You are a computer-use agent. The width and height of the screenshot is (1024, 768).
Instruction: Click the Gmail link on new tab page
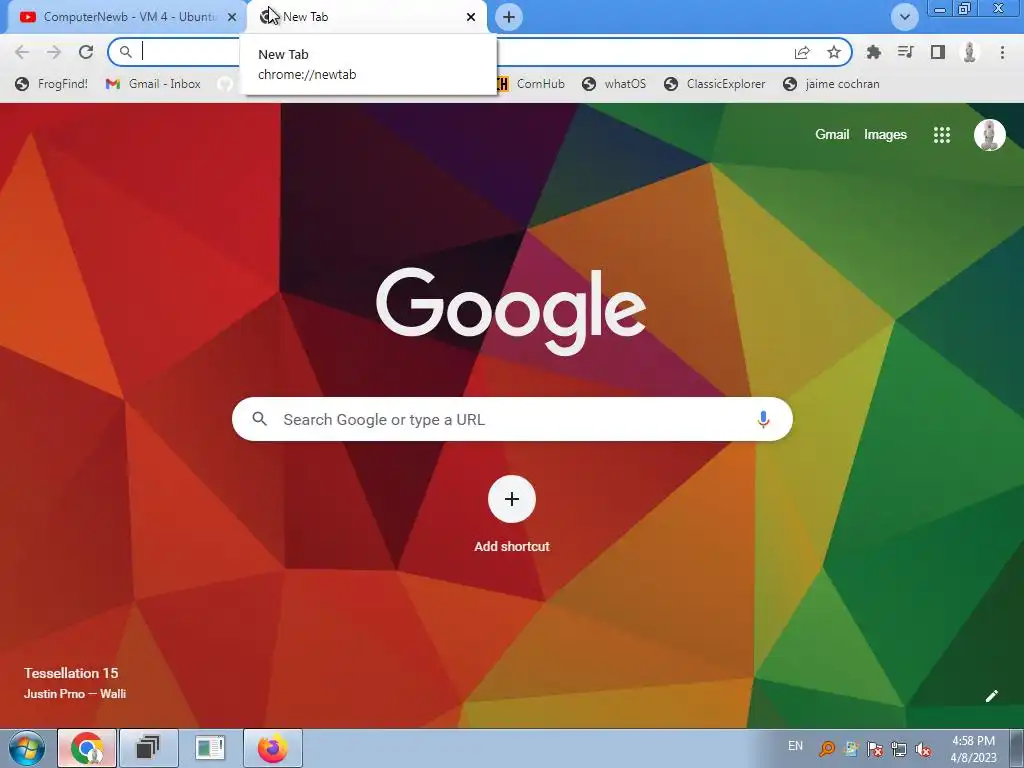click(832, 135)
